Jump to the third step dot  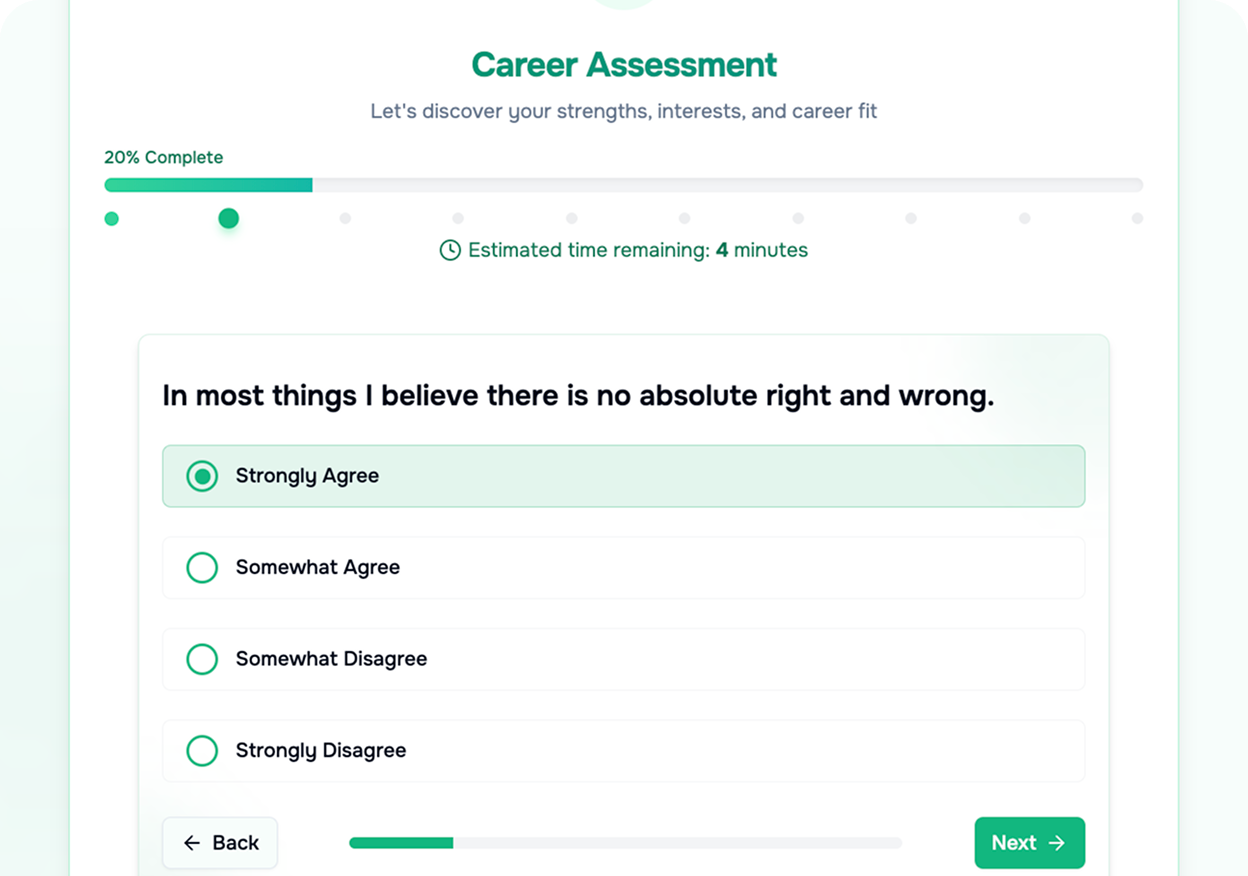point(345,218)
